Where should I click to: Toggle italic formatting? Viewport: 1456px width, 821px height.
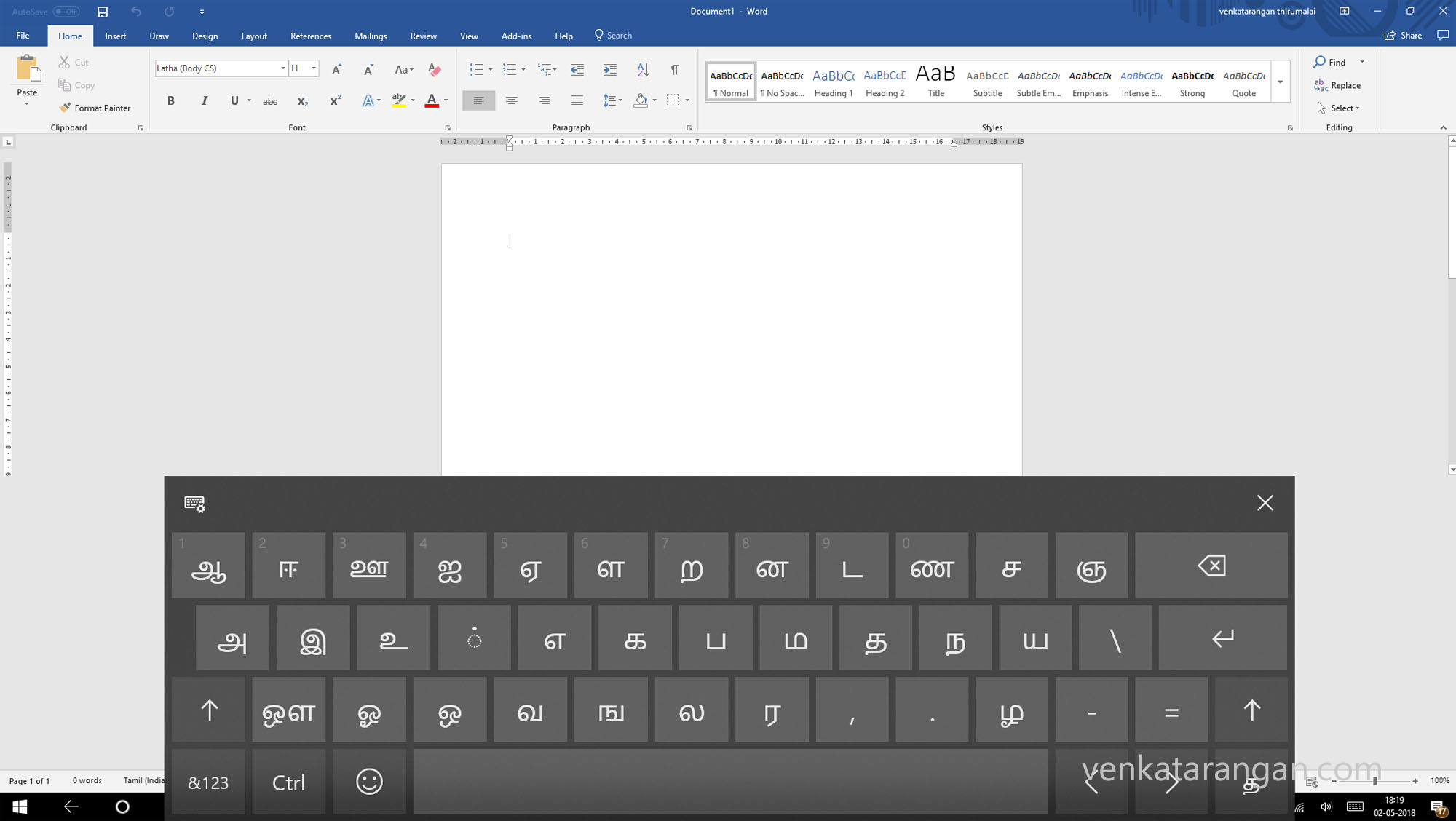204,101
